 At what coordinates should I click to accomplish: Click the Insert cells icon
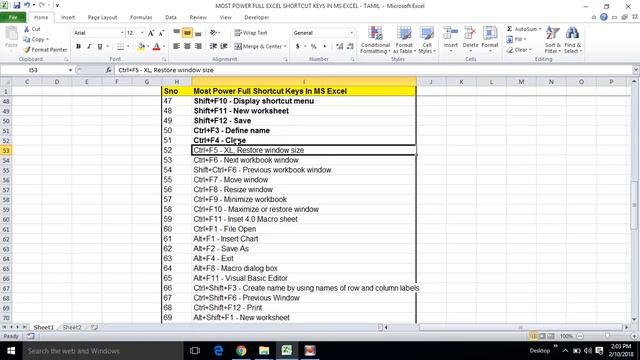(451, 33)
